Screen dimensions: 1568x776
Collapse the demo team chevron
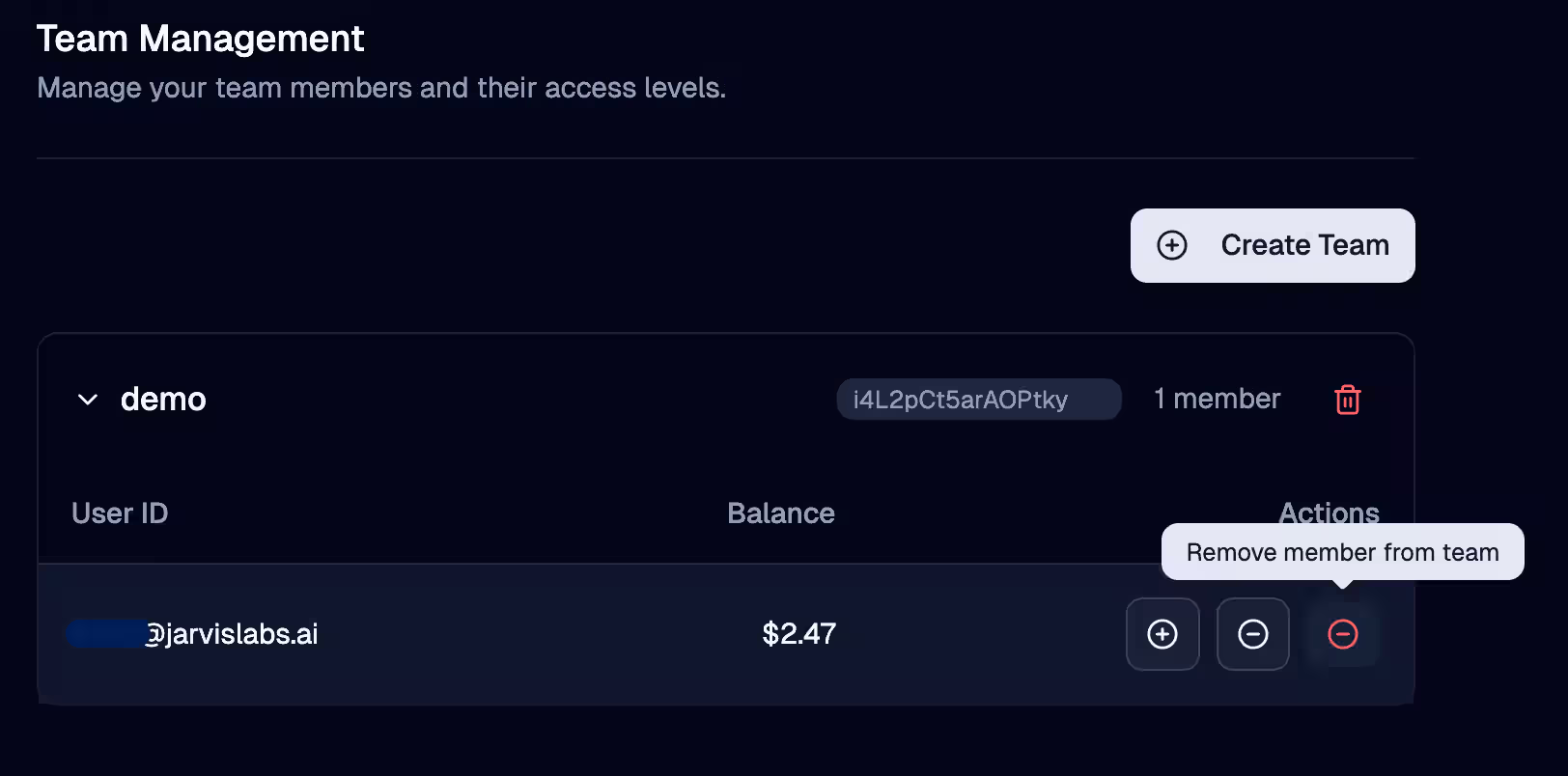[88, 400]
